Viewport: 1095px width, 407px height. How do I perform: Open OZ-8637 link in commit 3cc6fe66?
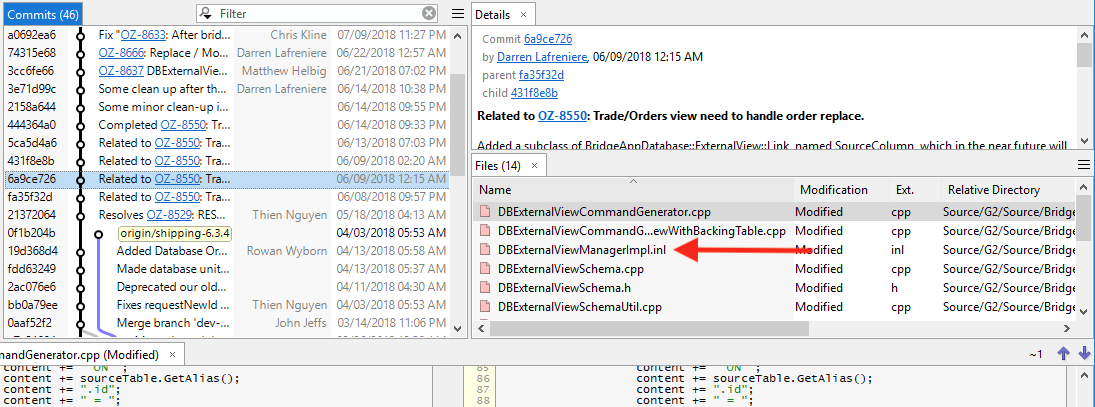[x=121, y=71]
